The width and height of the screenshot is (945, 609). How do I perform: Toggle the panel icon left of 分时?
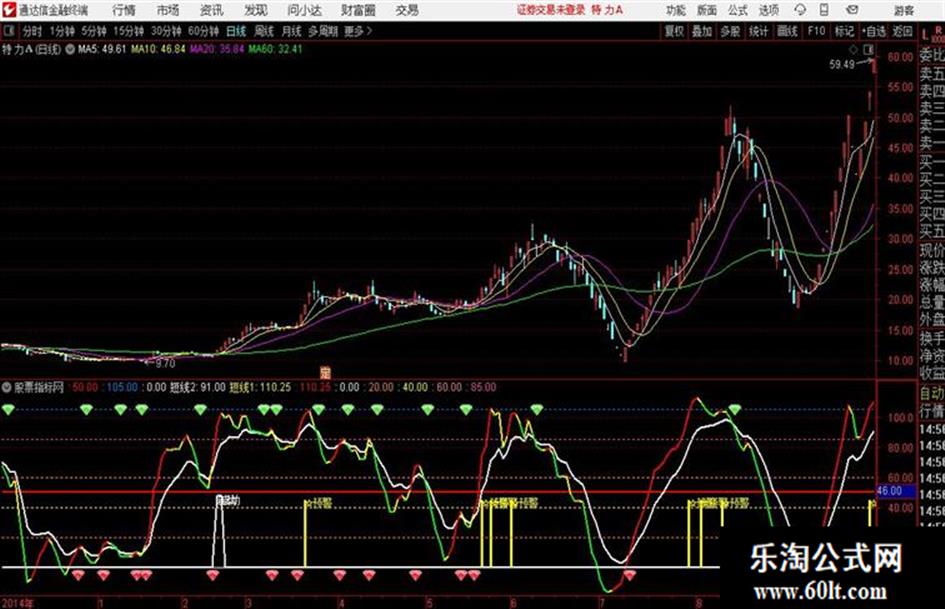(8, 31)
